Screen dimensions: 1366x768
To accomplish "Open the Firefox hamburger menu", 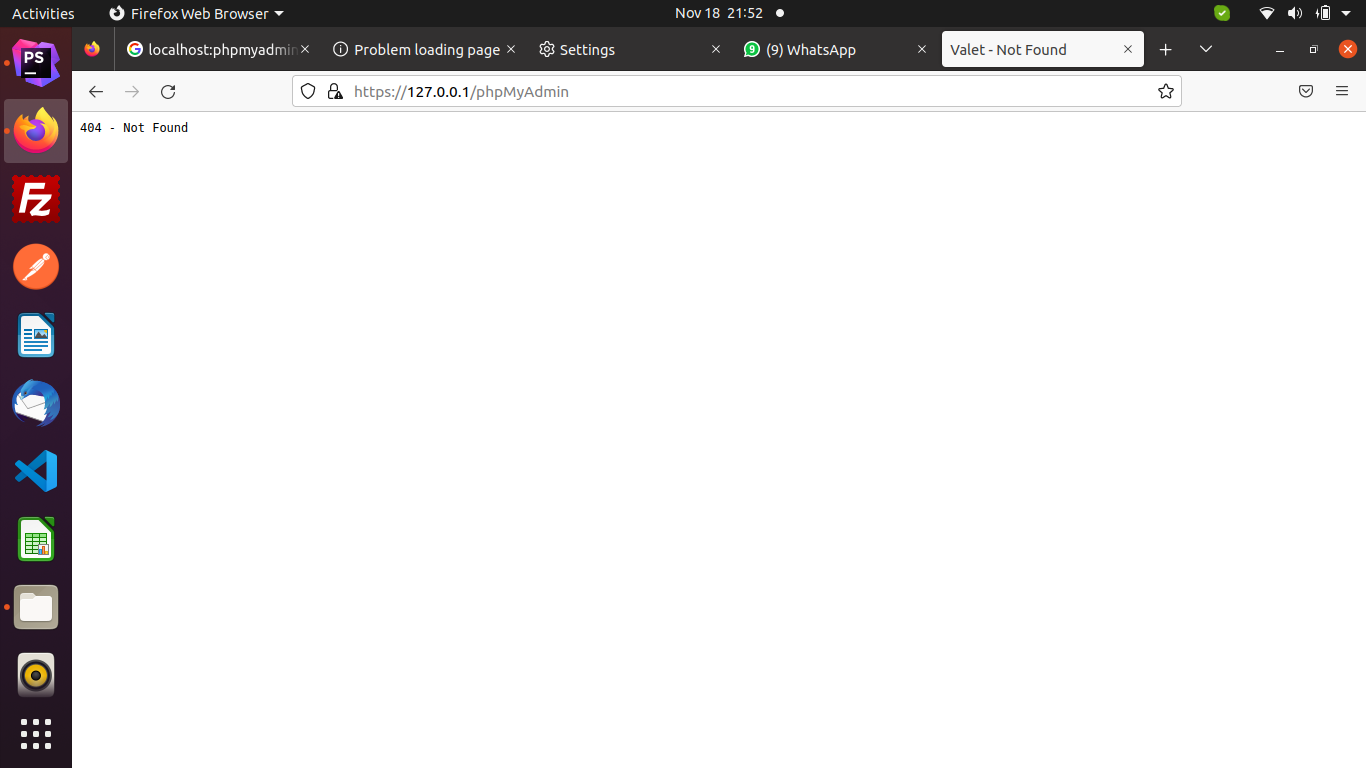I will click(x=1342, y=92).
